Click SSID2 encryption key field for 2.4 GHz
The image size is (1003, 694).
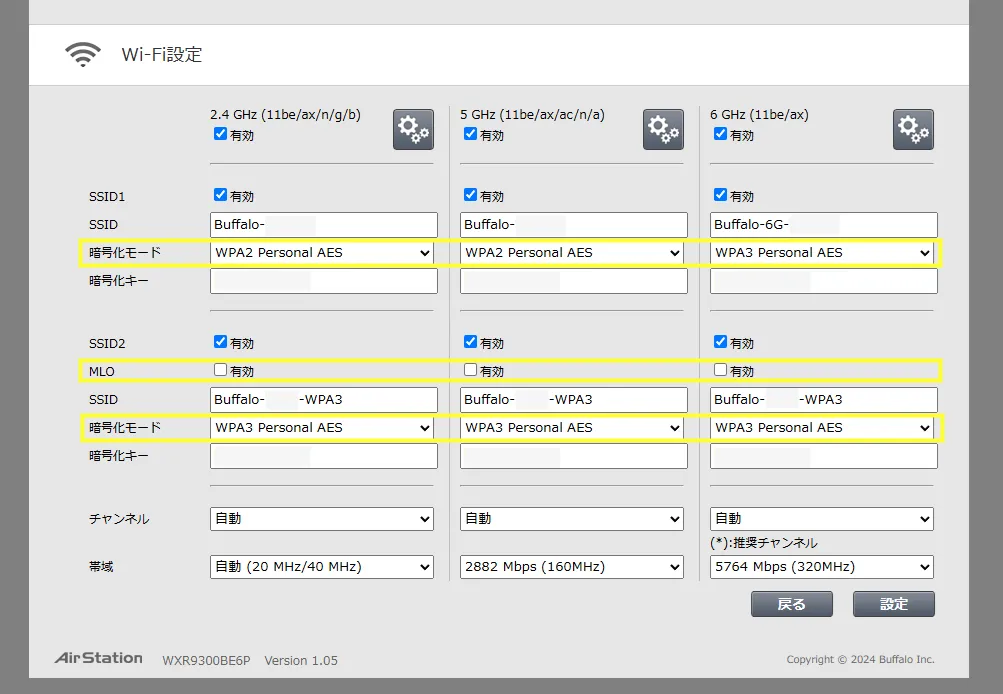click(324, 457)
